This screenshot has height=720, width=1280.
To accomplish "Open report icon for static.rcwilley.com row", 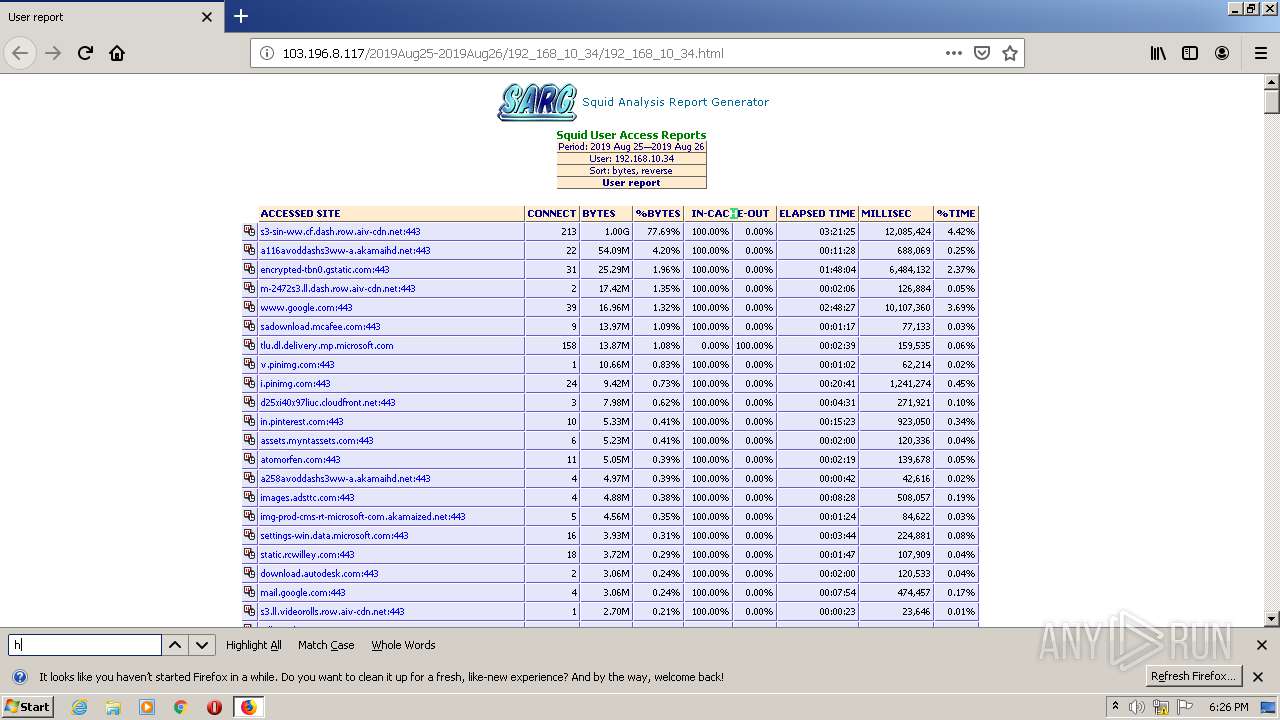I will pos(250,554).
